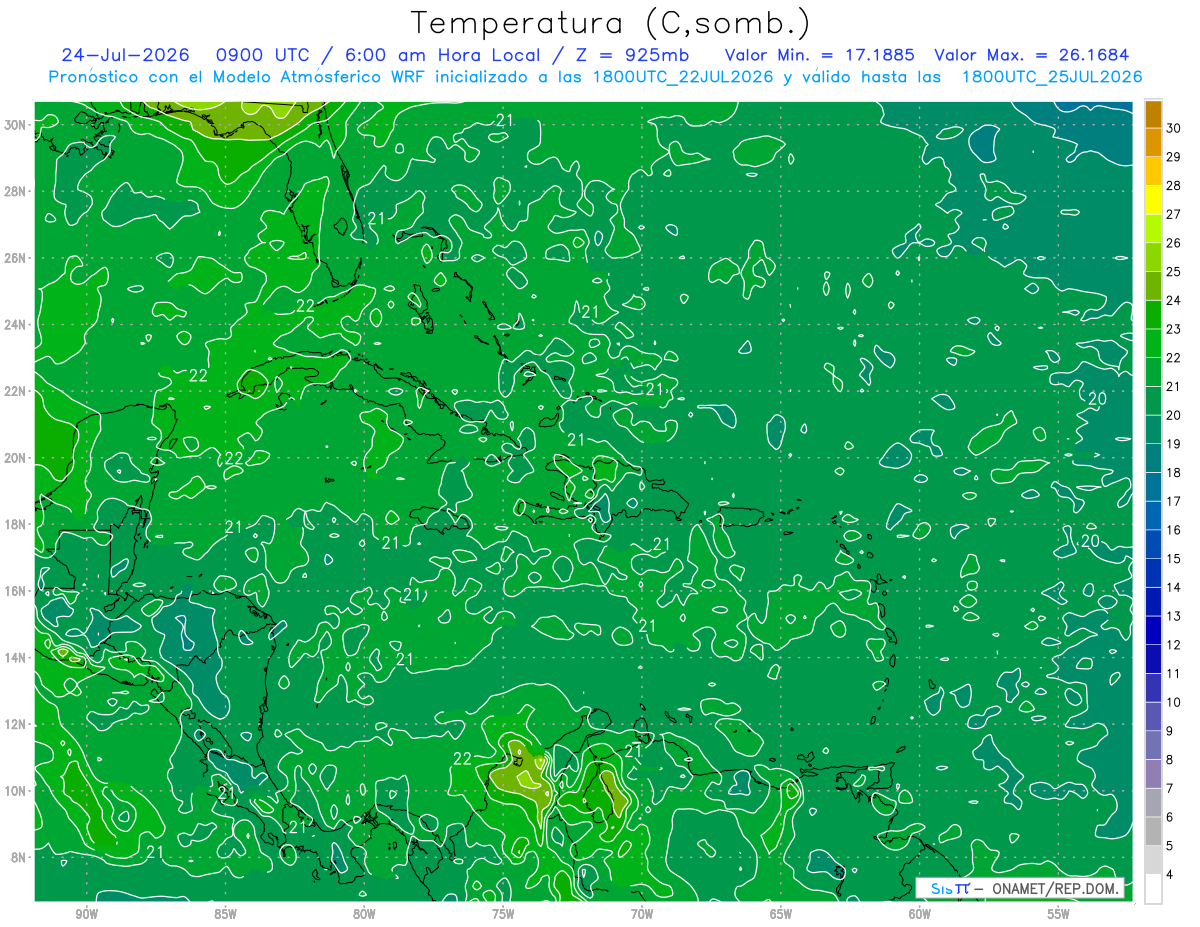Viewport: 1200px width, 927px height.
Task: Click the '18' label on the color scale
Action: [1174, 472]
